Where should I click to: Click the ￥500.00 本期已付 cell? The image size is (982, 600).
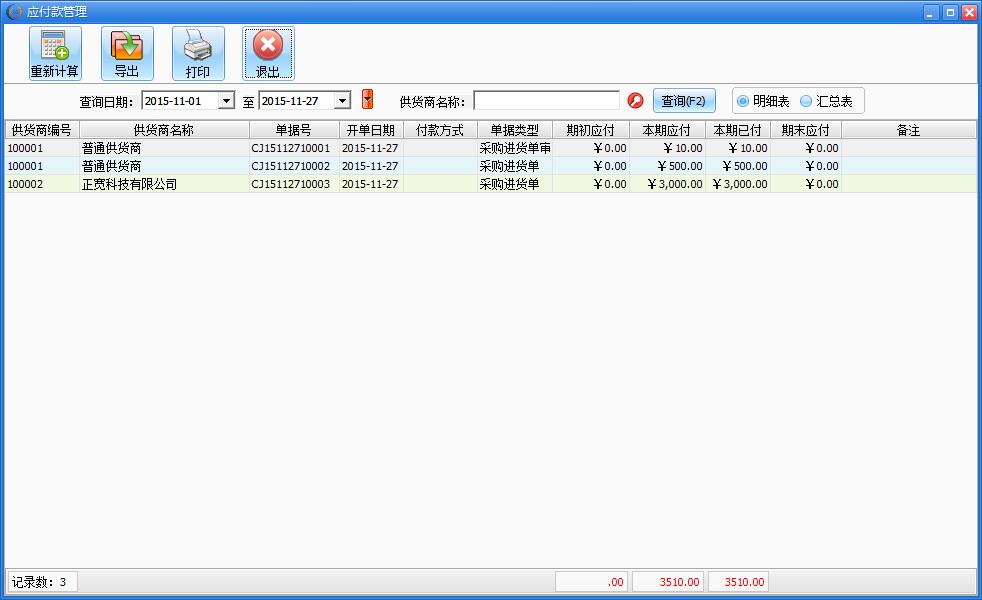point(738,166)
